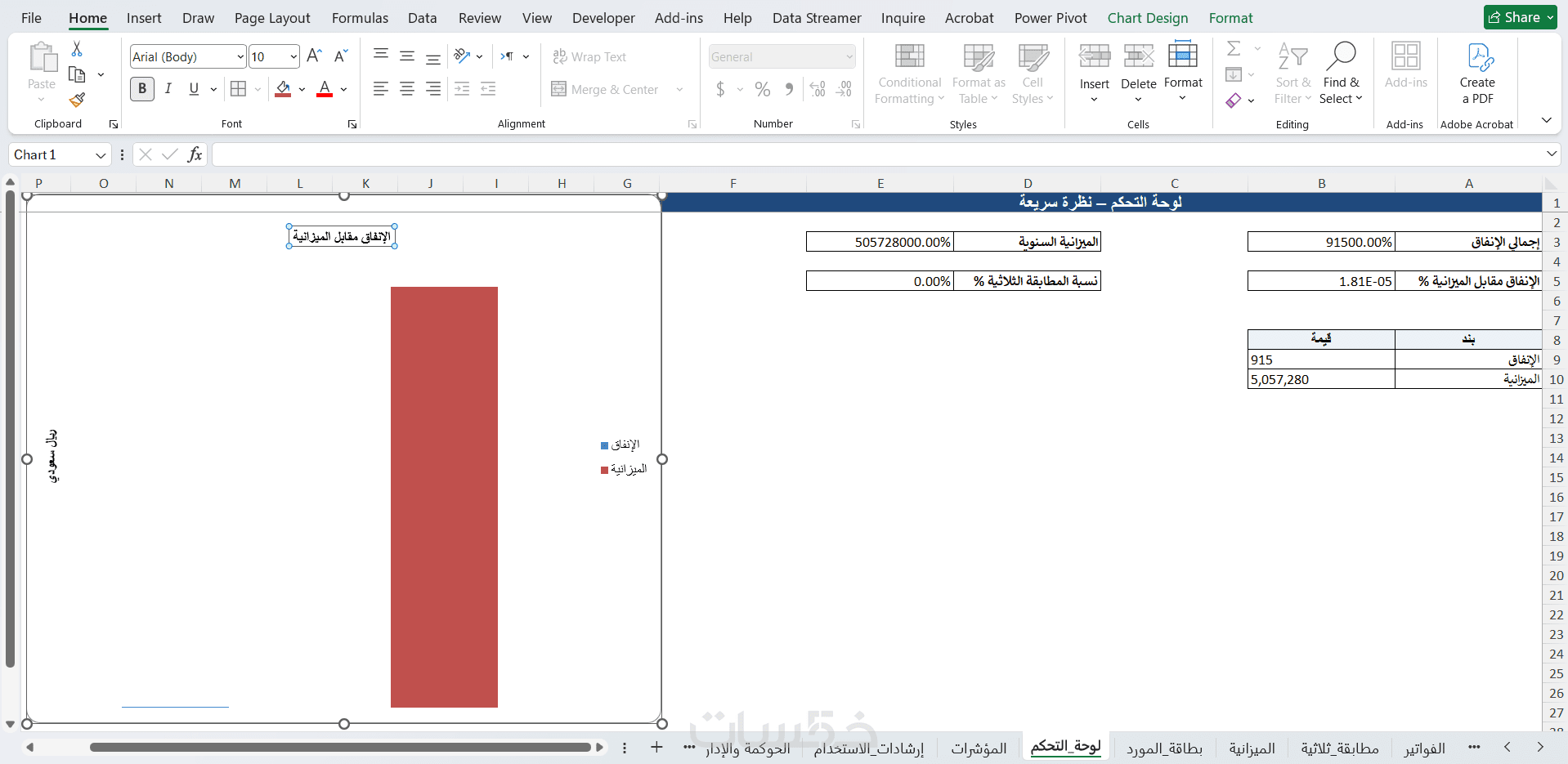This screenshot has width=1568, height=764.
Task: Click the Align Left icon
Action: 380,89
